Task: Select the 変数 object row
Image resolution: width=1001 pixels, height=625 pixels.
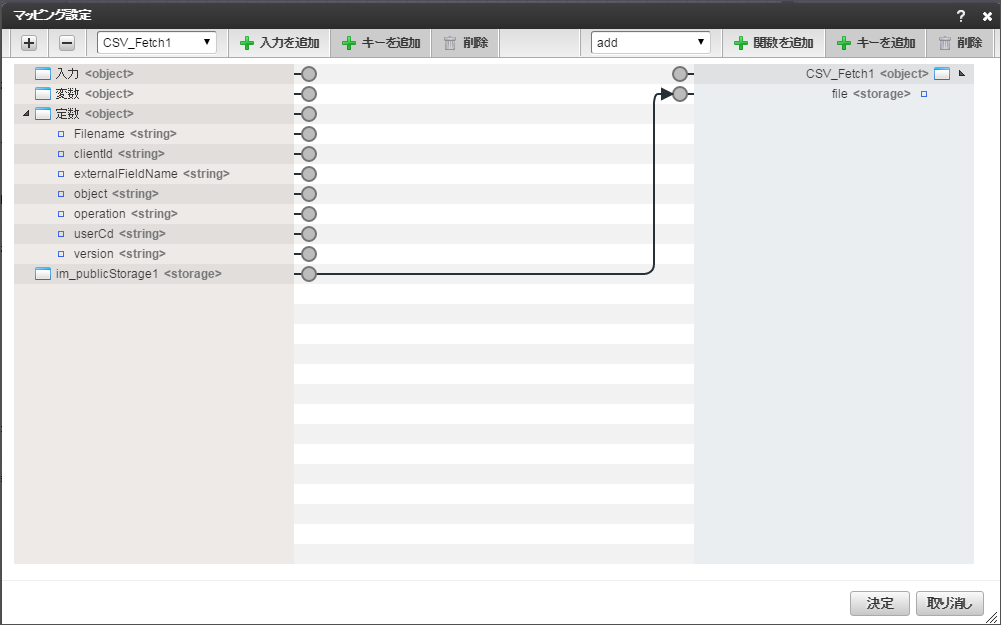Action: tap(154, 94)
